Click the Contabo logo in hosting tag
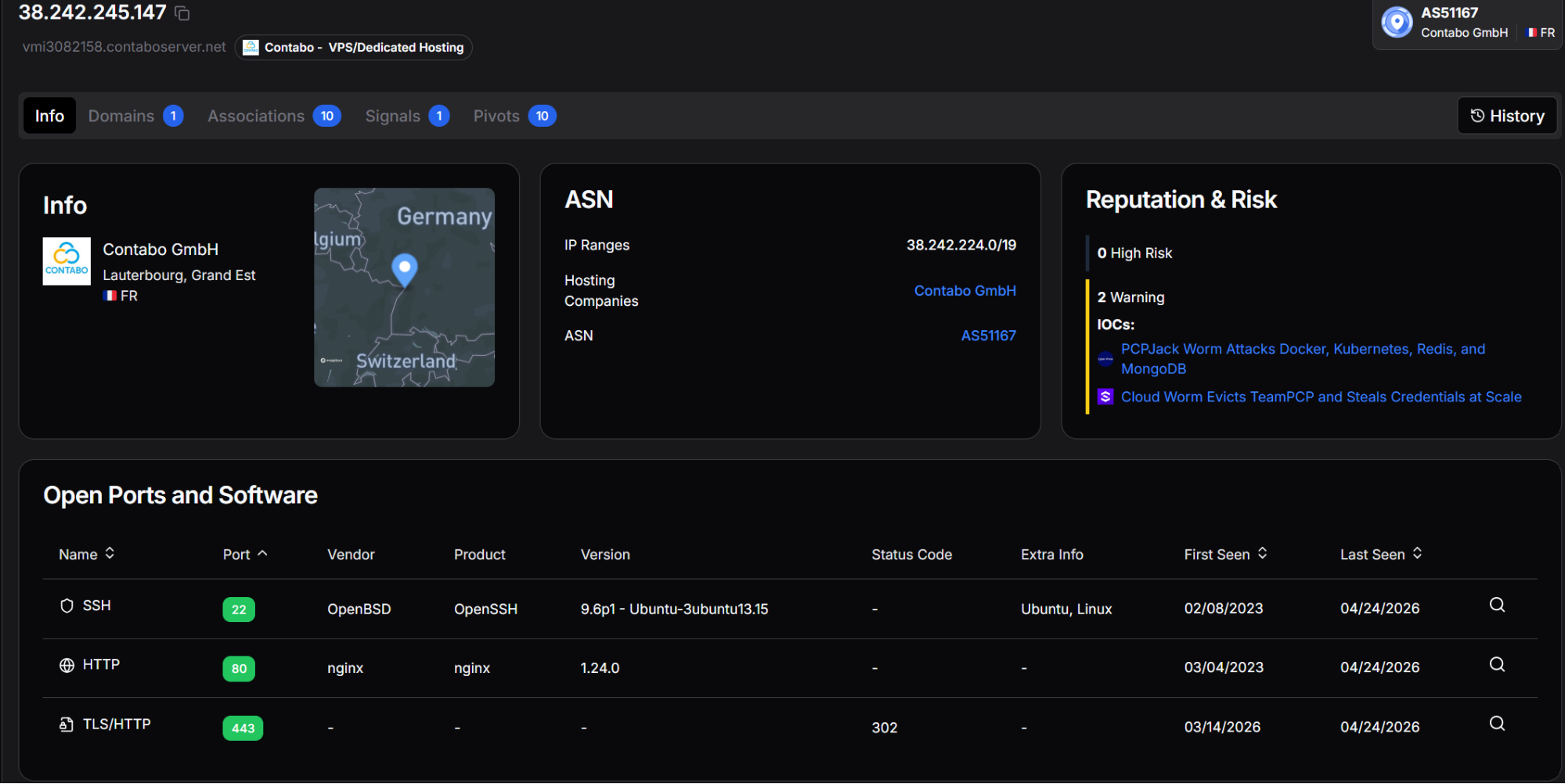 tap(251, 47)
